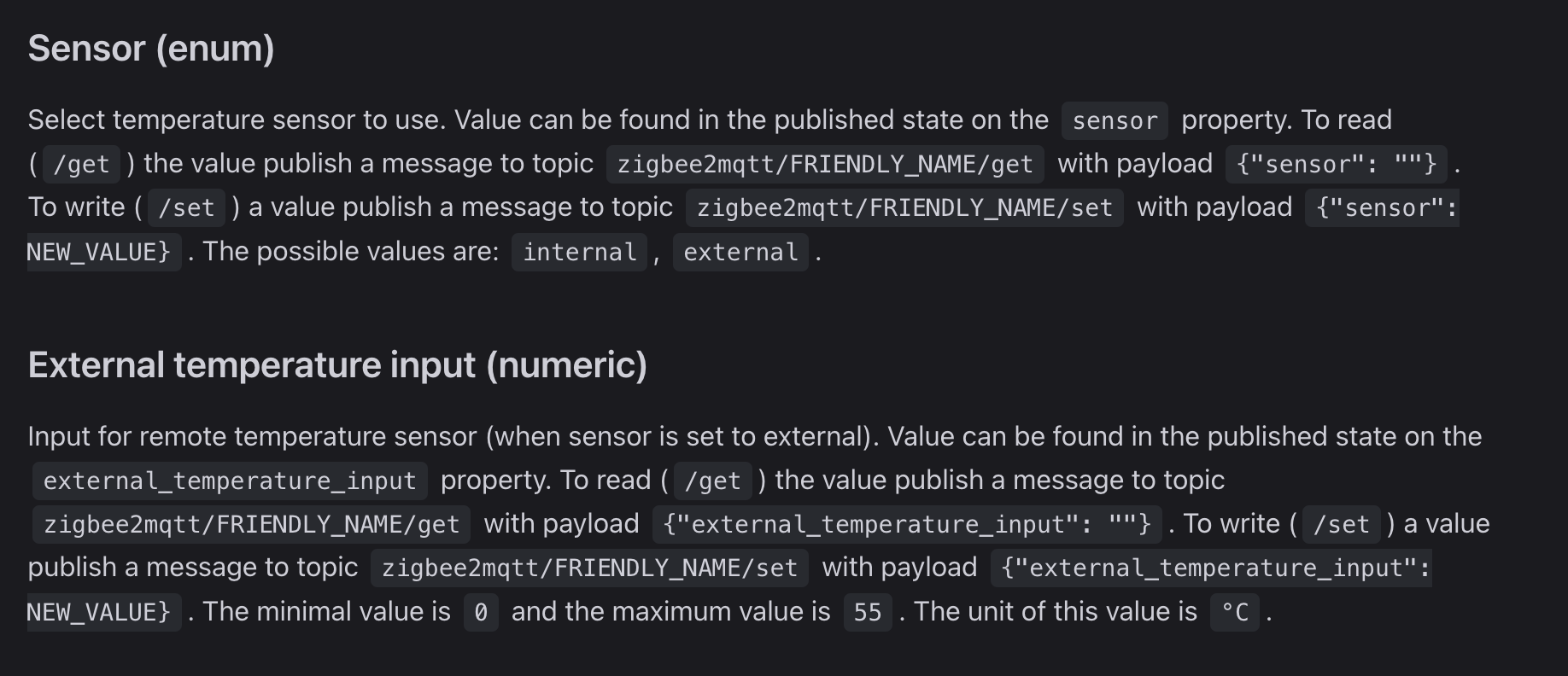Click the "internal" possible value code
This screenshot has height=676, width=1568.
coord(579,252)
